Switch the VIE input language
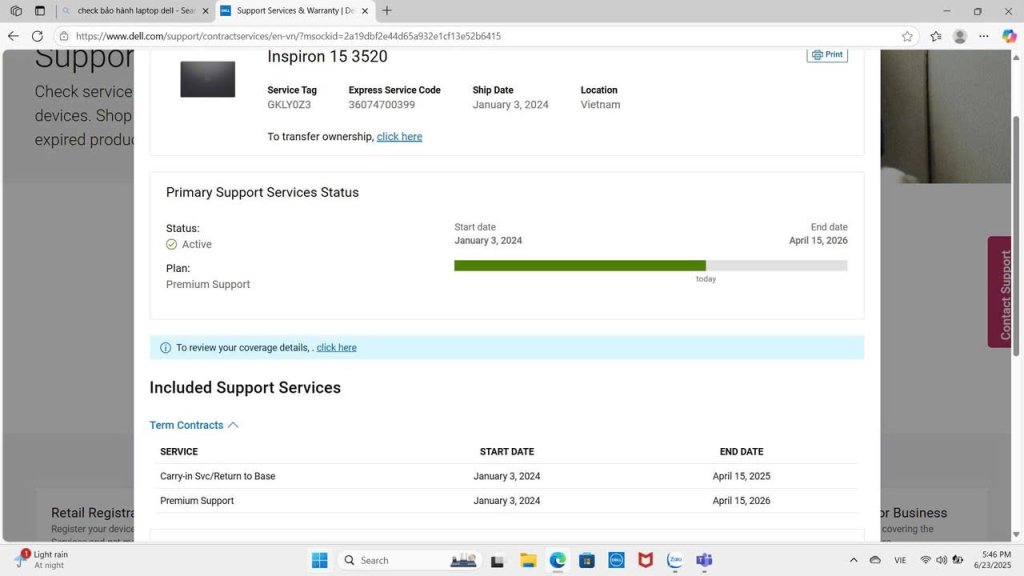Image resolution: width=1024 pixels, height=576 pixels. (900, 560)
